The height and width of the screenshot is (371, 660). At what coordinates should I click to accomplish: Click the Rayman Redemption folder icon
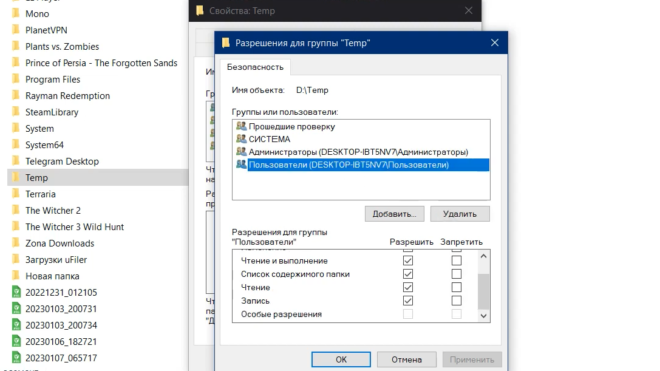[x=16, y=96]
